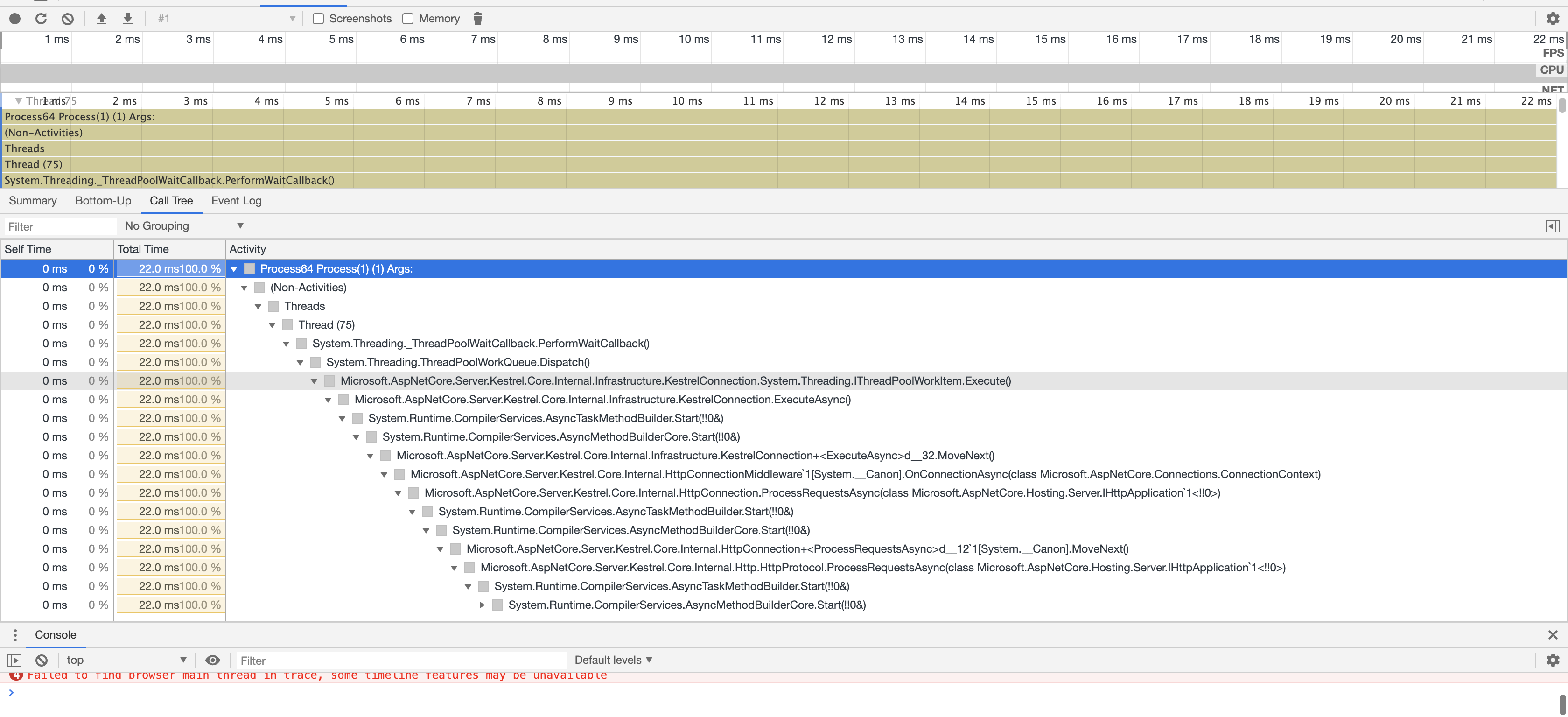Click the console error icon

click(x=16, y=675)
